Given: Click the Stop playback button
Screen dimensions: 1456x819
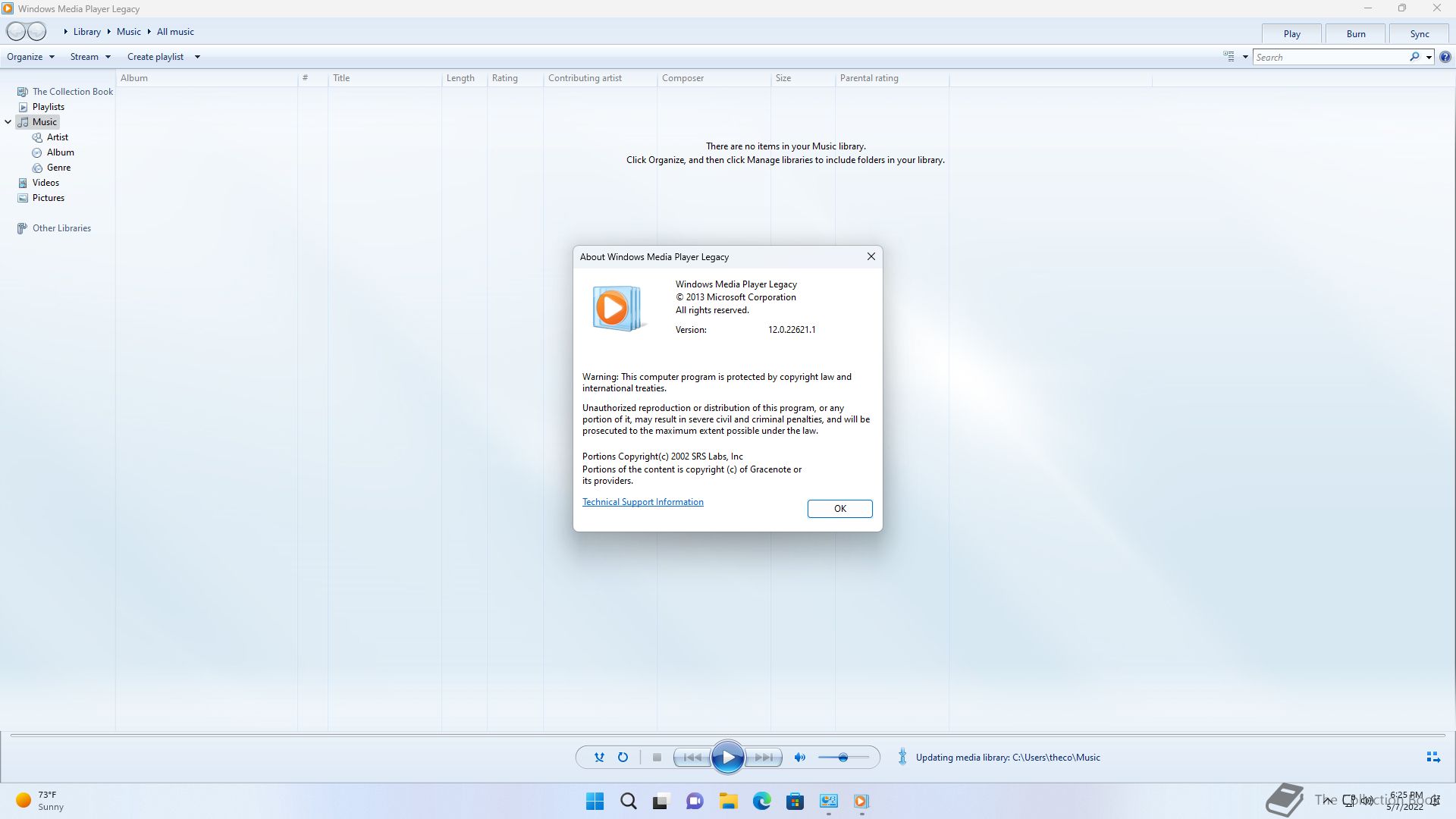Looking at the screenshot, I should [x=657, y=757].
